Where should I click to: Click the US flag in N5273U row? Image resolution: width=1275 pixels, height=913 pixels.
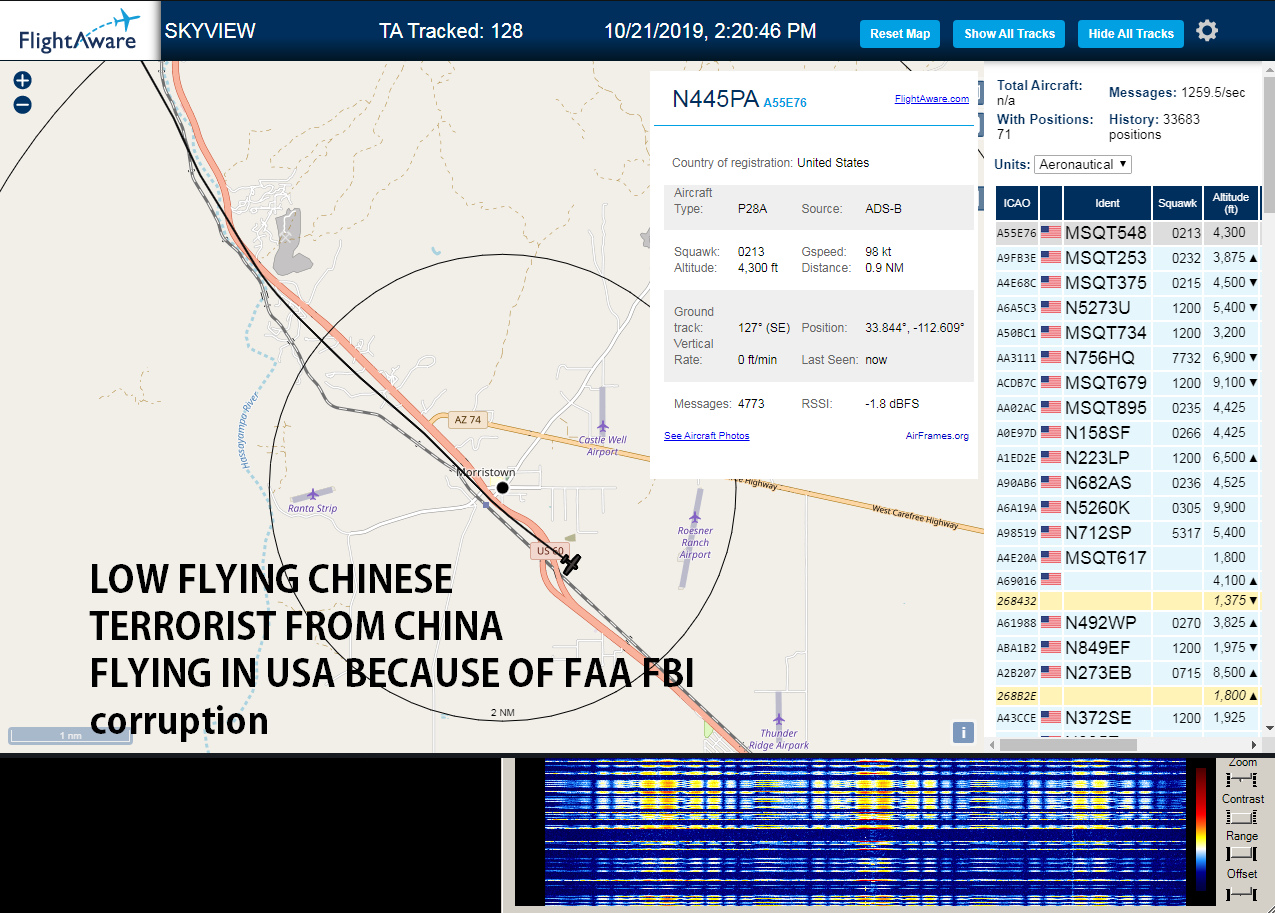pos(1051,308)
